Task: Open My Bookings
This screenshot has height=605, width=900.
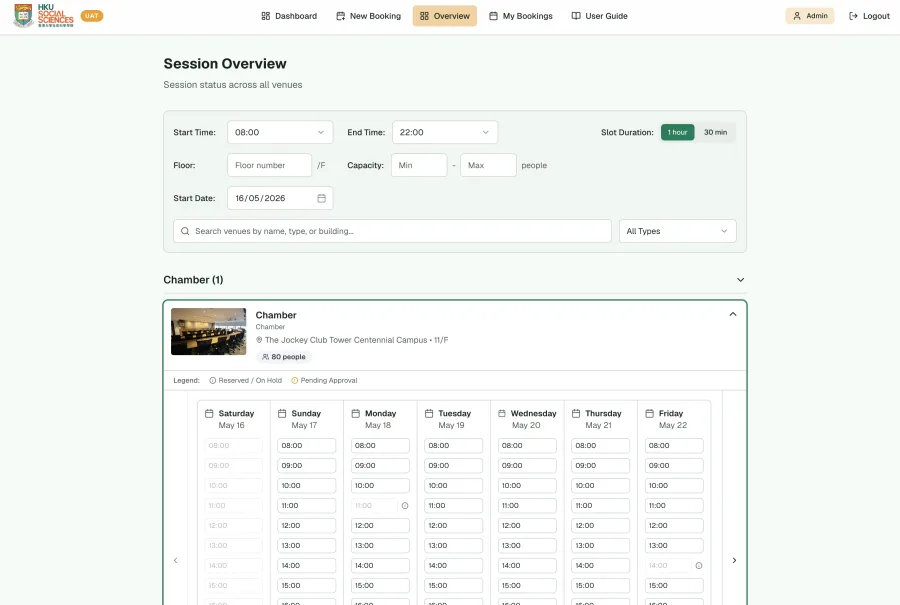Action: 521,16
